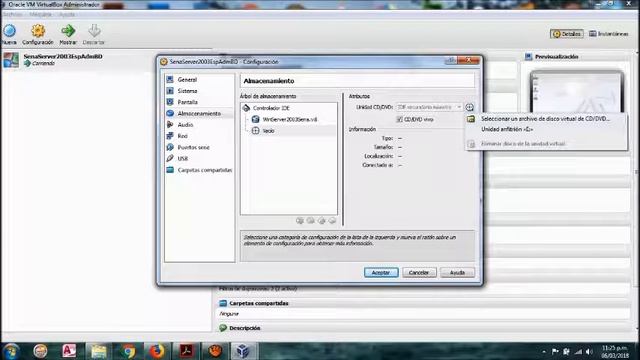This screenshot has height=360, width=640.
Task: Open the Windows Start button
Action: click(x=11, y=351)
